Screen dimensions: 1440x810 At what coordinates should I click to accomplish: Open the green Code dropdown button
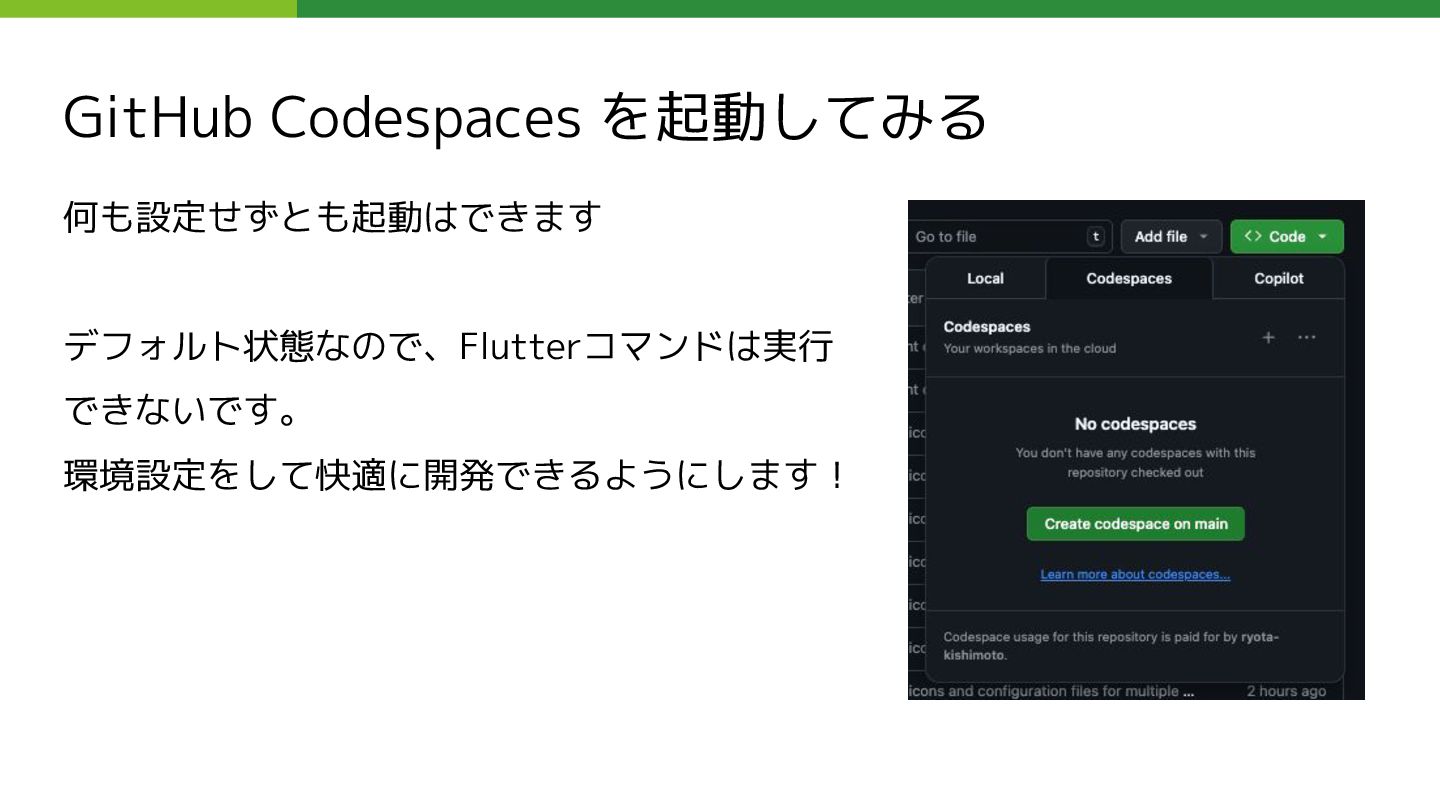(x=1287, y=237)
